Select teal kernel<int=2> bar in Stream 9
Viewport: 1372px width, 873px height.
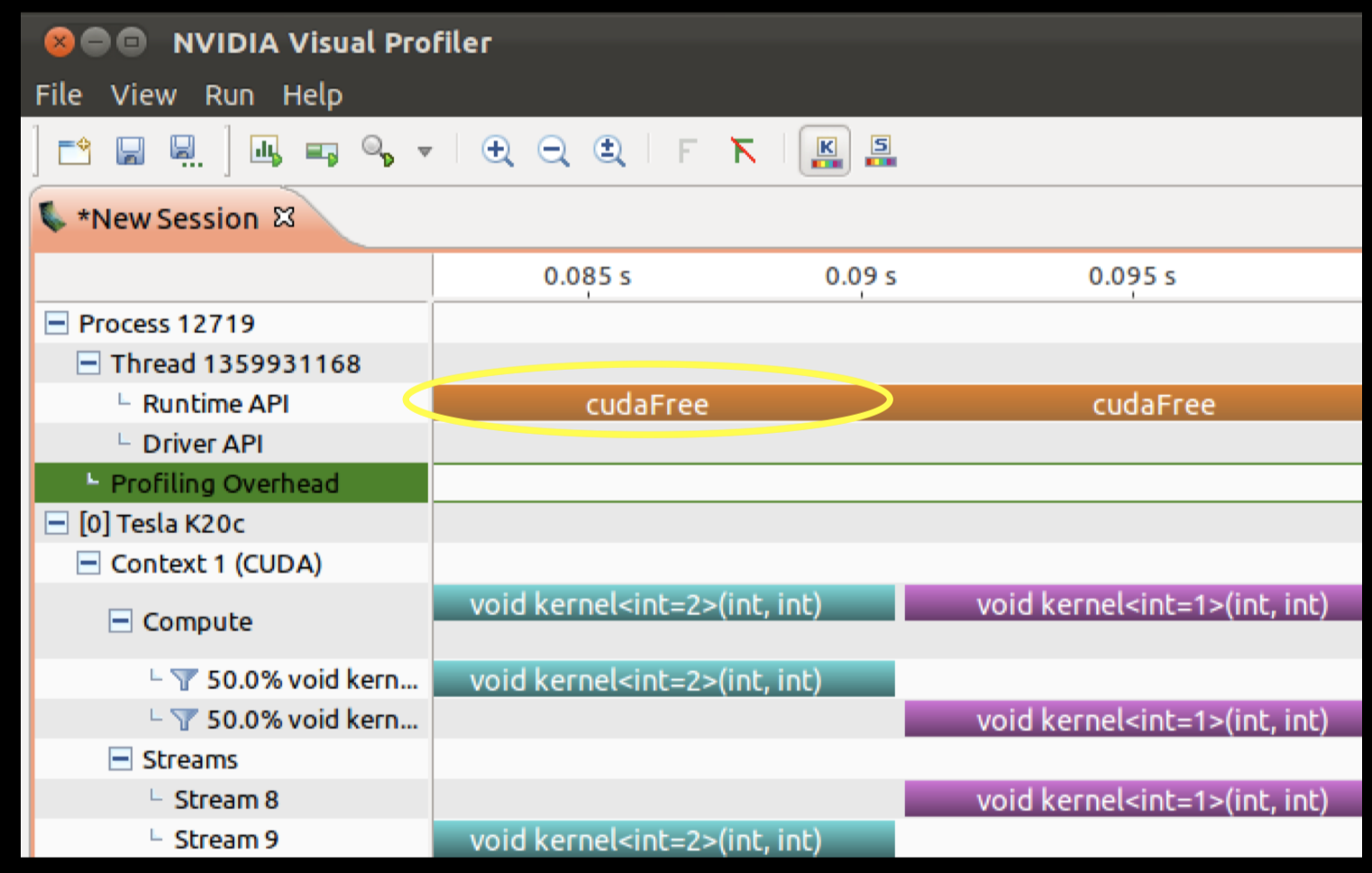(x=664, y=839)
